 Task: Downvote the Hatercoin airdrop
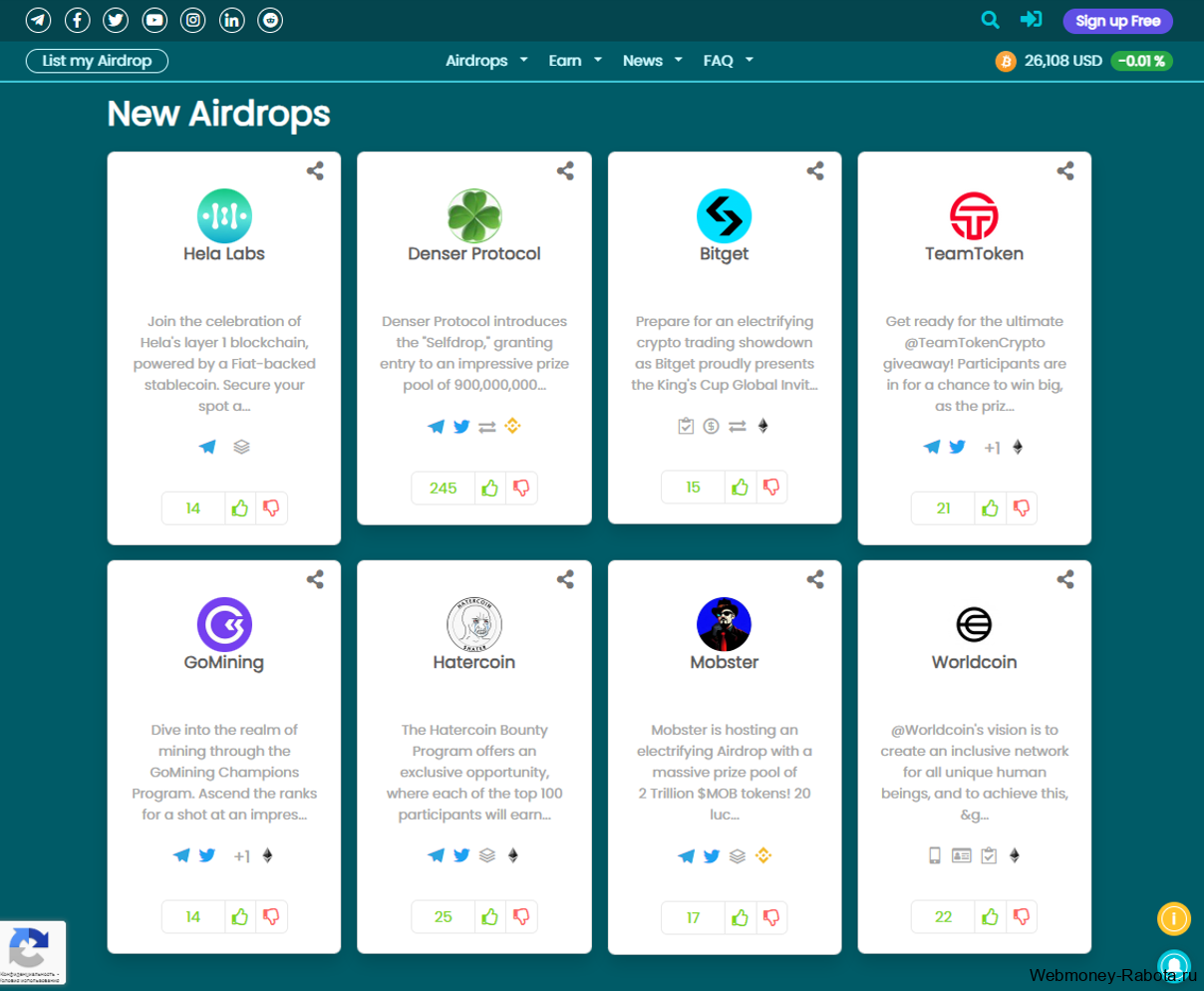click(x=521, y=917)
